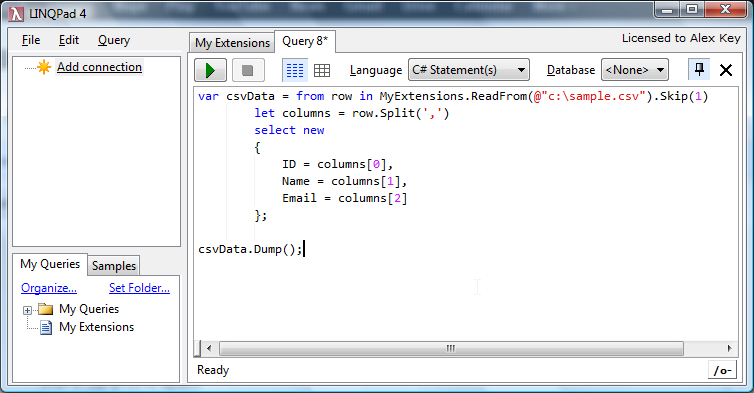Switch to the My Extensions tab
Viewport: 754px width, 393px height.
coord(232,43)
